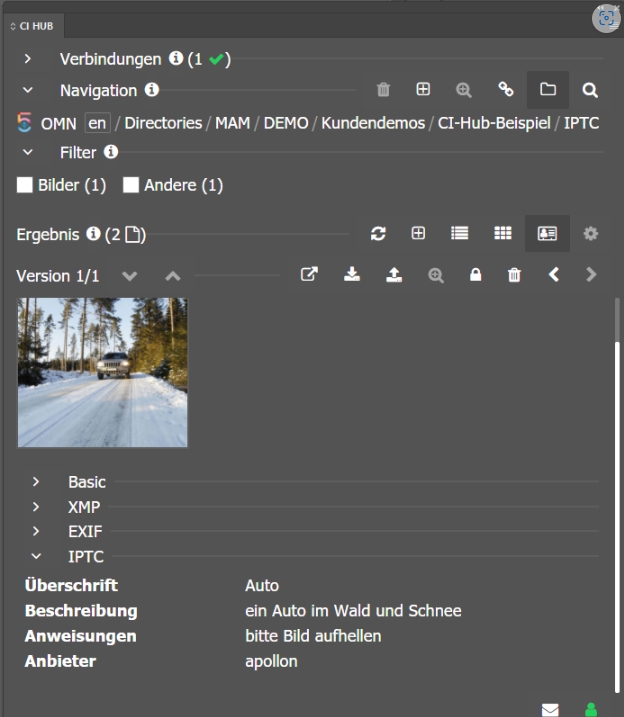Enable the Andere (1) filter checkbox
Screen dimensions: 624x717
pyautogui.click(x=131, y=185)
